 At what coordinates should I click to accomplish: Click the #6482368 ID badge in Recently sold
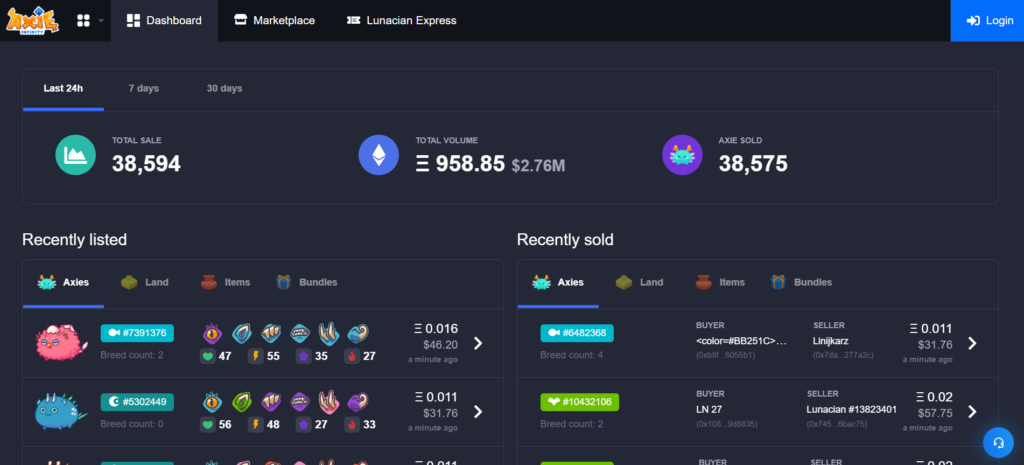click(577, 333)
